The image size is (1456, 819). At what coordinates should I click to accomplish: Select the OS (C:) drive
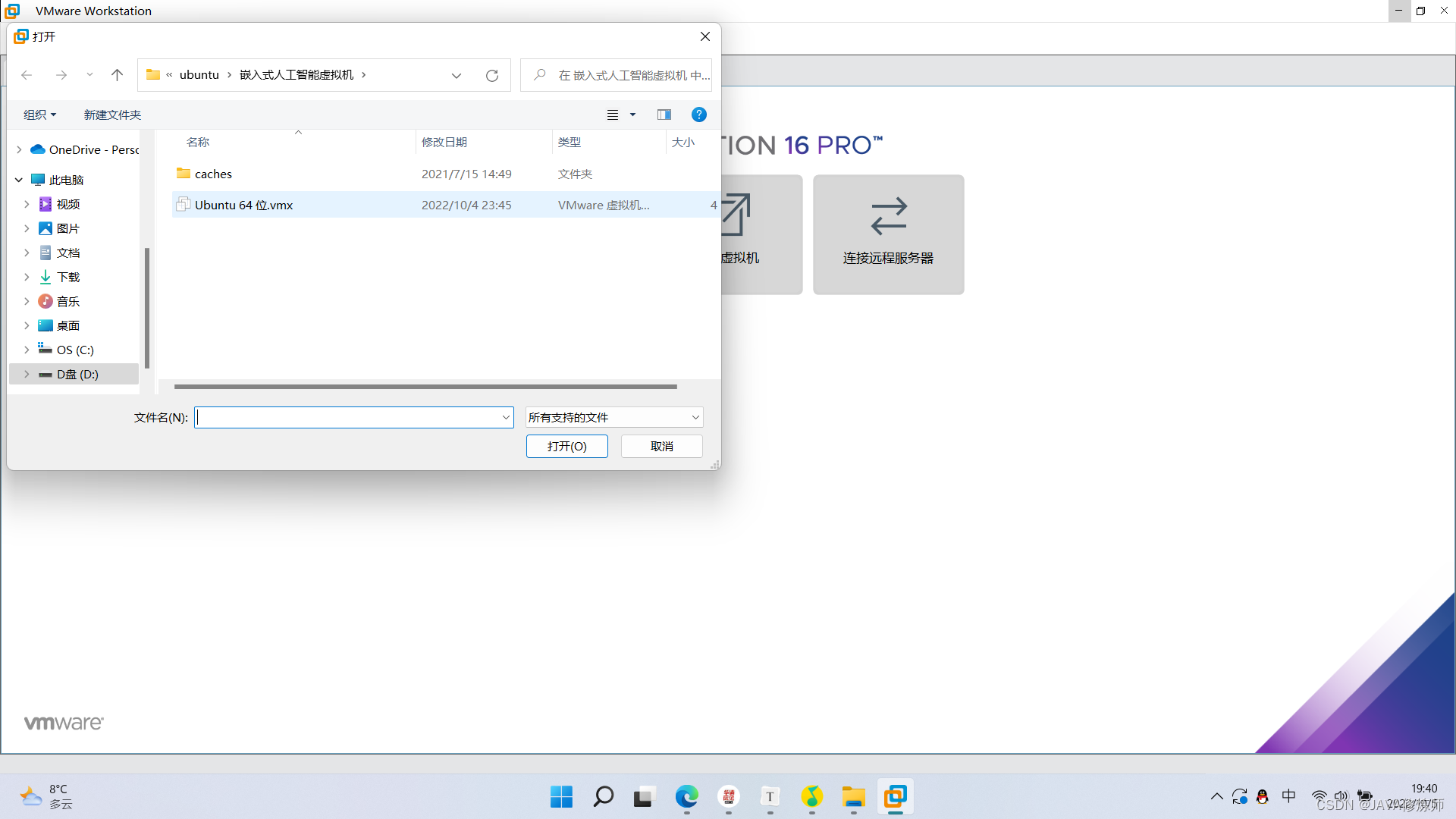tap(67, 350)
